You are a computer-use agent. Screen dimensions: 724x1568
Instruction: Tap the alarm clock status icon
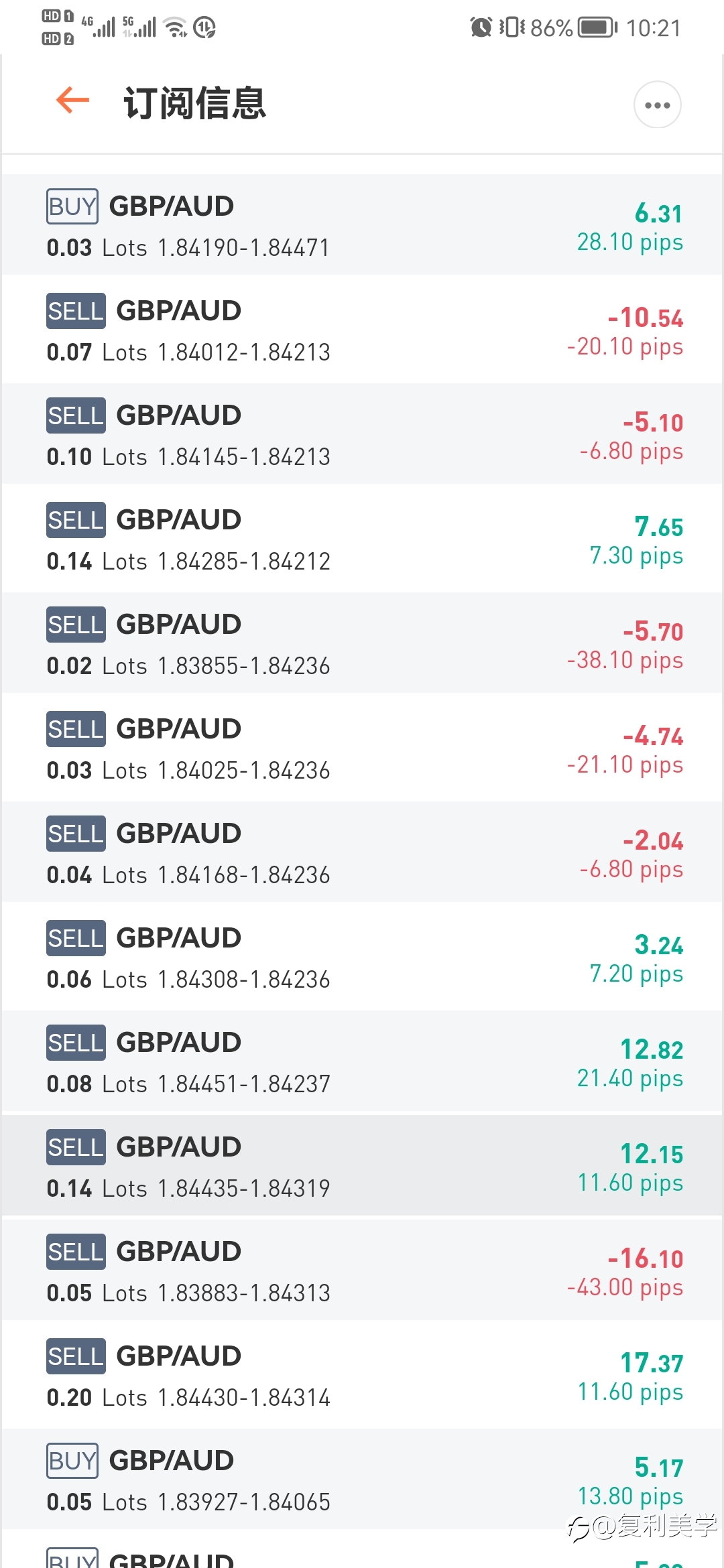[x=481, y=27]
